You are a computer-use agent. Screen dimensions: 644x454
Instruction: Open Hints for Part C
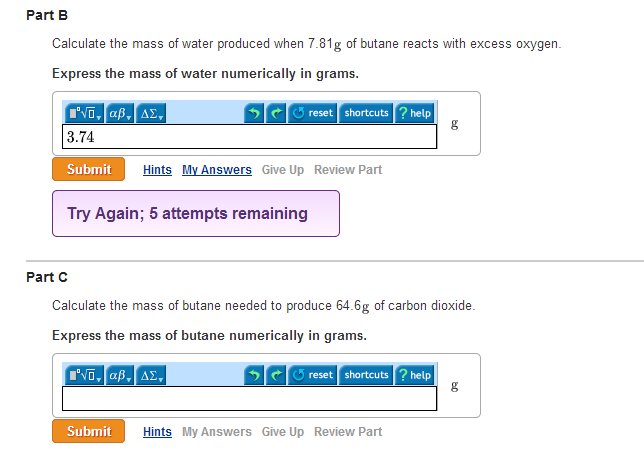tap(157, 432)
